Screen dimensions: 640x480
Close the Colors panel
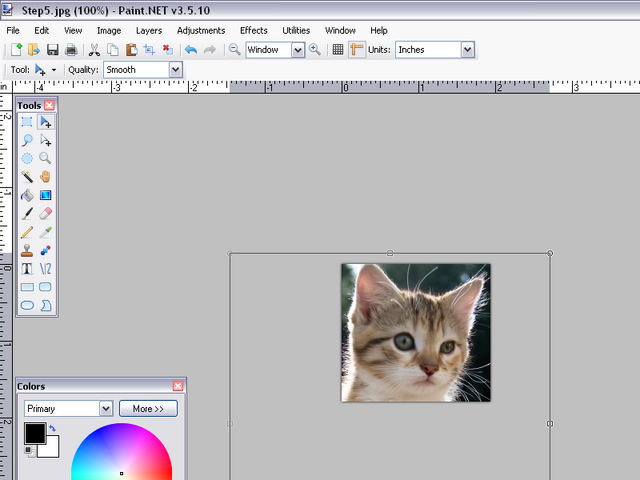click(178, 386)
